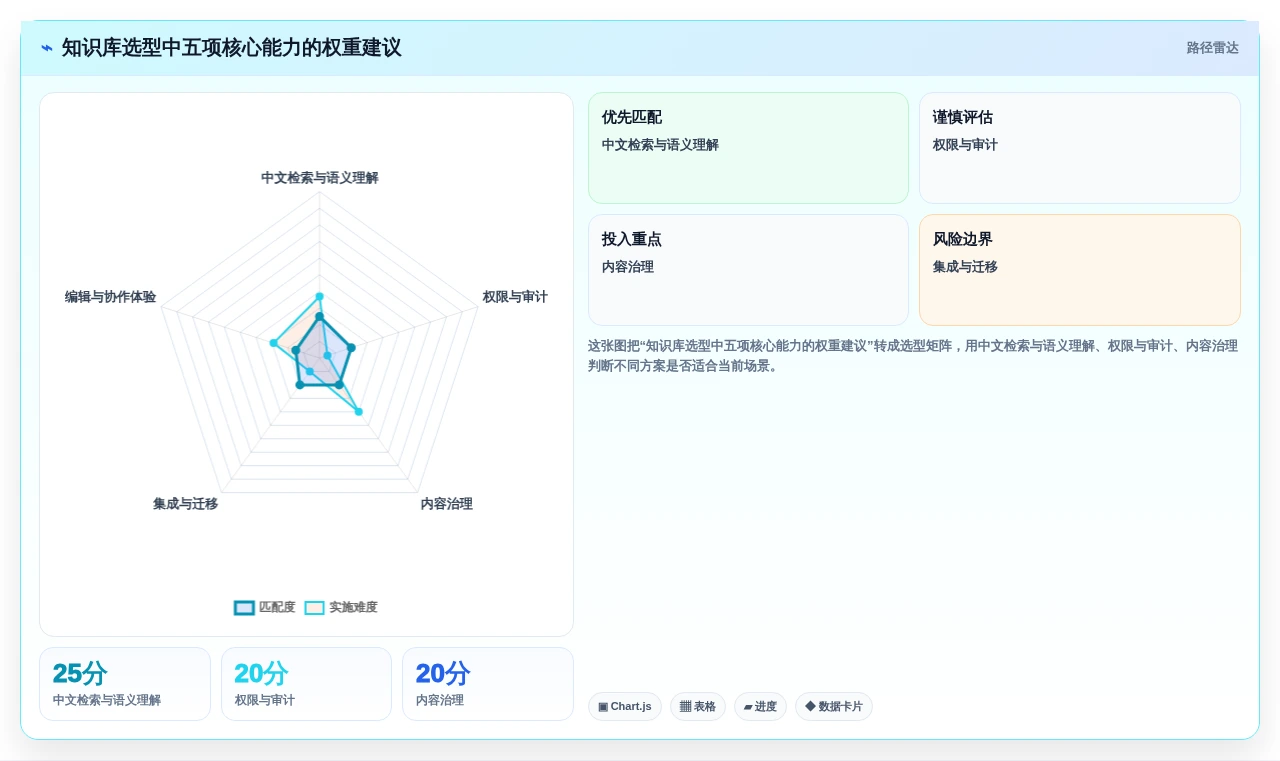The width and height of the screenshot is (1280, 761).
Task: Click the 集成与迁移 text in 风险边界 card
Action: click(965, 267)
